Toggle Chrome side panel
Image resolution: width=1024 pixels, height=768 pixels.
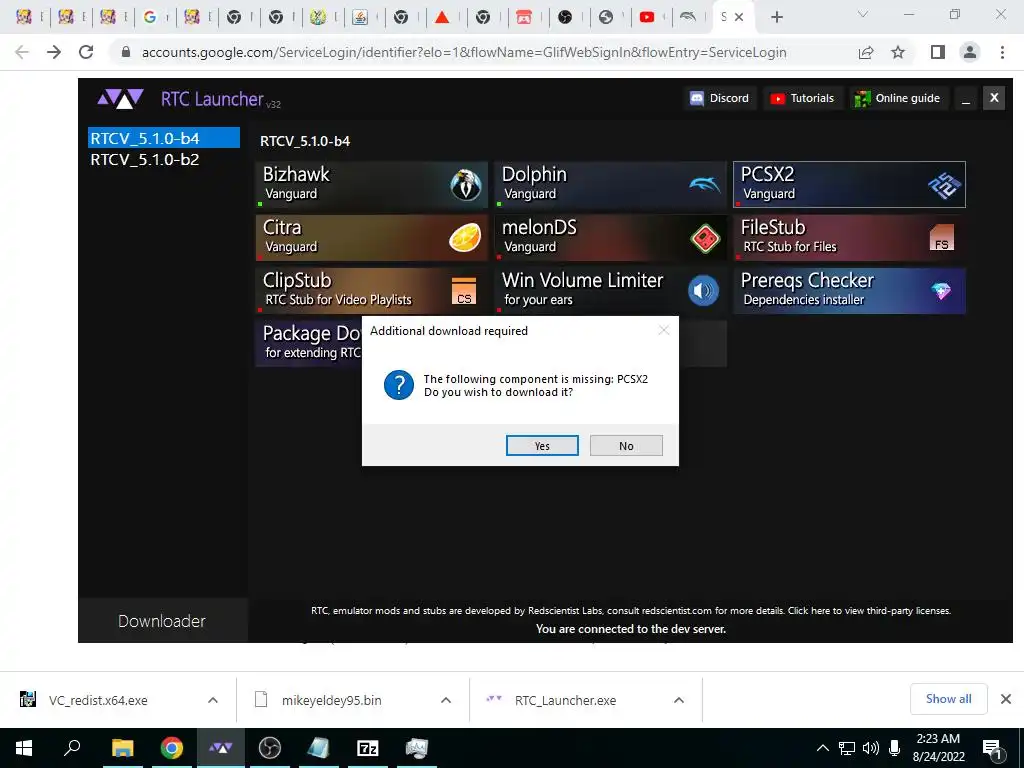pos(938,52)
